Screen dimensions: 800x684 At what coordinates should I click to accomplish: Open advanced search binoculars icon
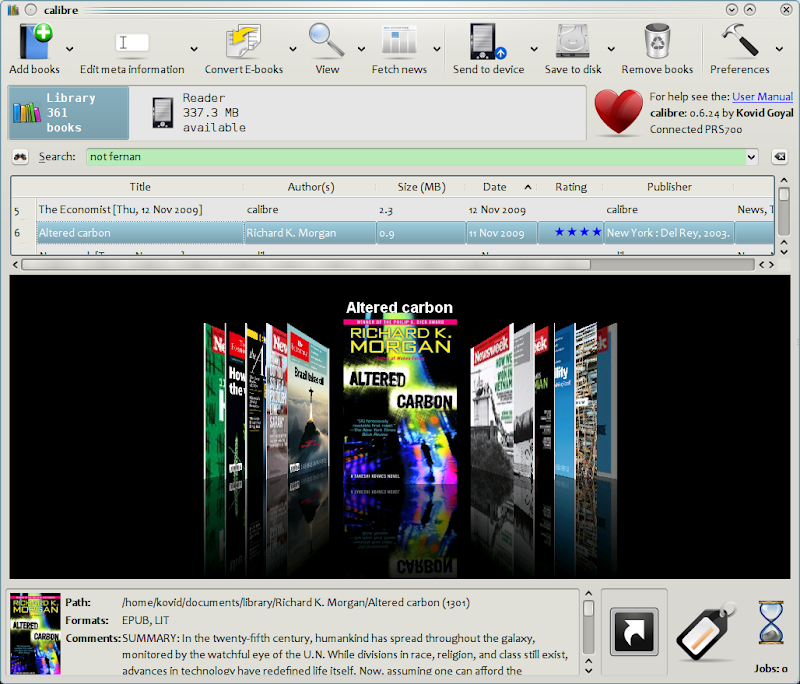[x=20, y=157]
